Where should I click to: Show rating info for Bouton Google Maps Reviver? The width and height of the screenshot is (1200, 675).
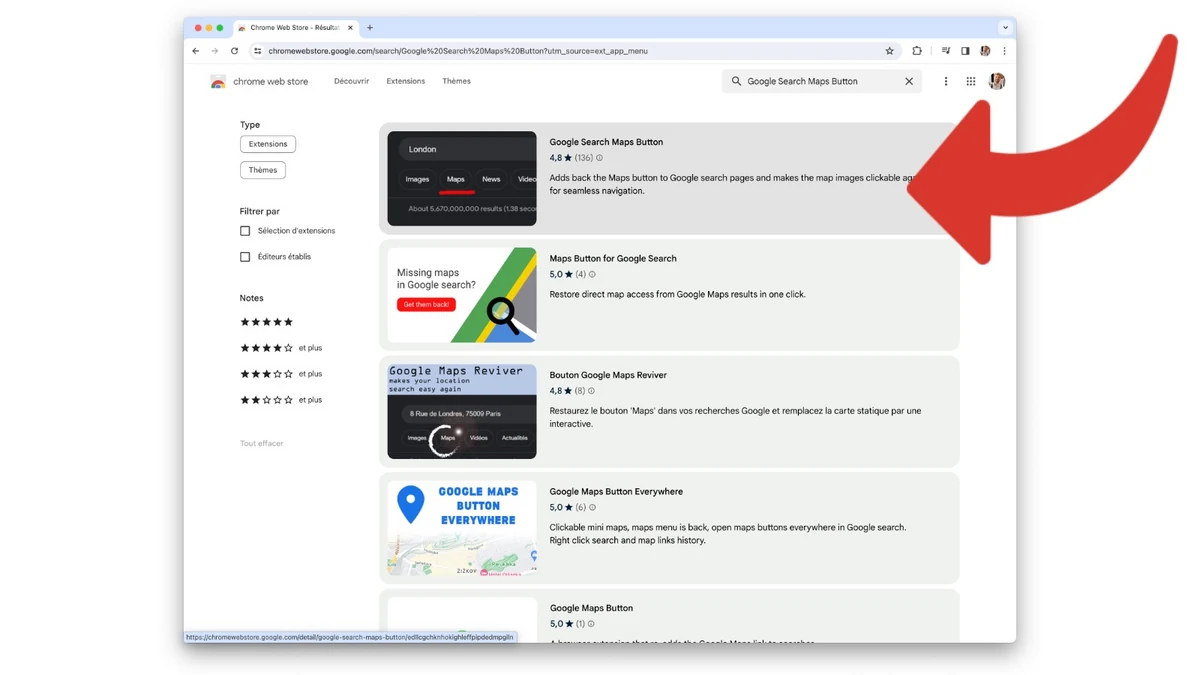591,391
